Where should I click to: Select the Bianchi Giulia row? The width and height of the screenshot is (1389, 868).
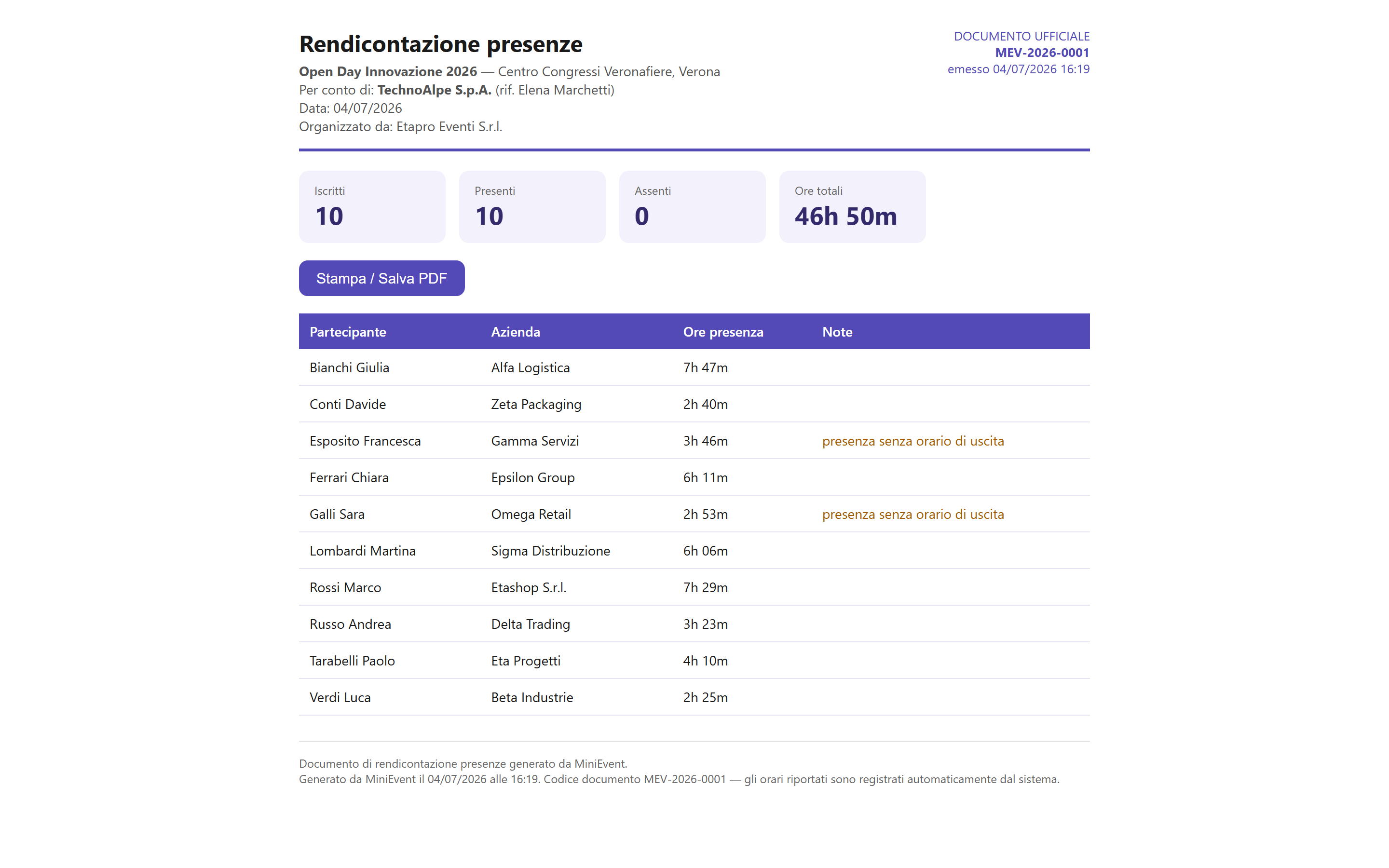(694, 367)
